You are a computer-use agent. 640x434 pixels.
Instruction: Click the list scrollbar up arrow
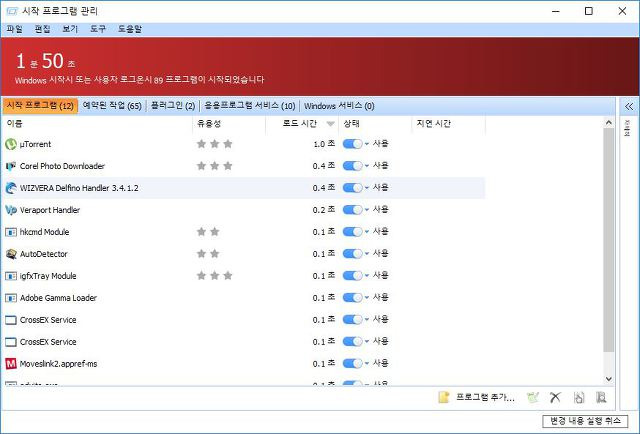pyautogui.click(x=609, y=122)
